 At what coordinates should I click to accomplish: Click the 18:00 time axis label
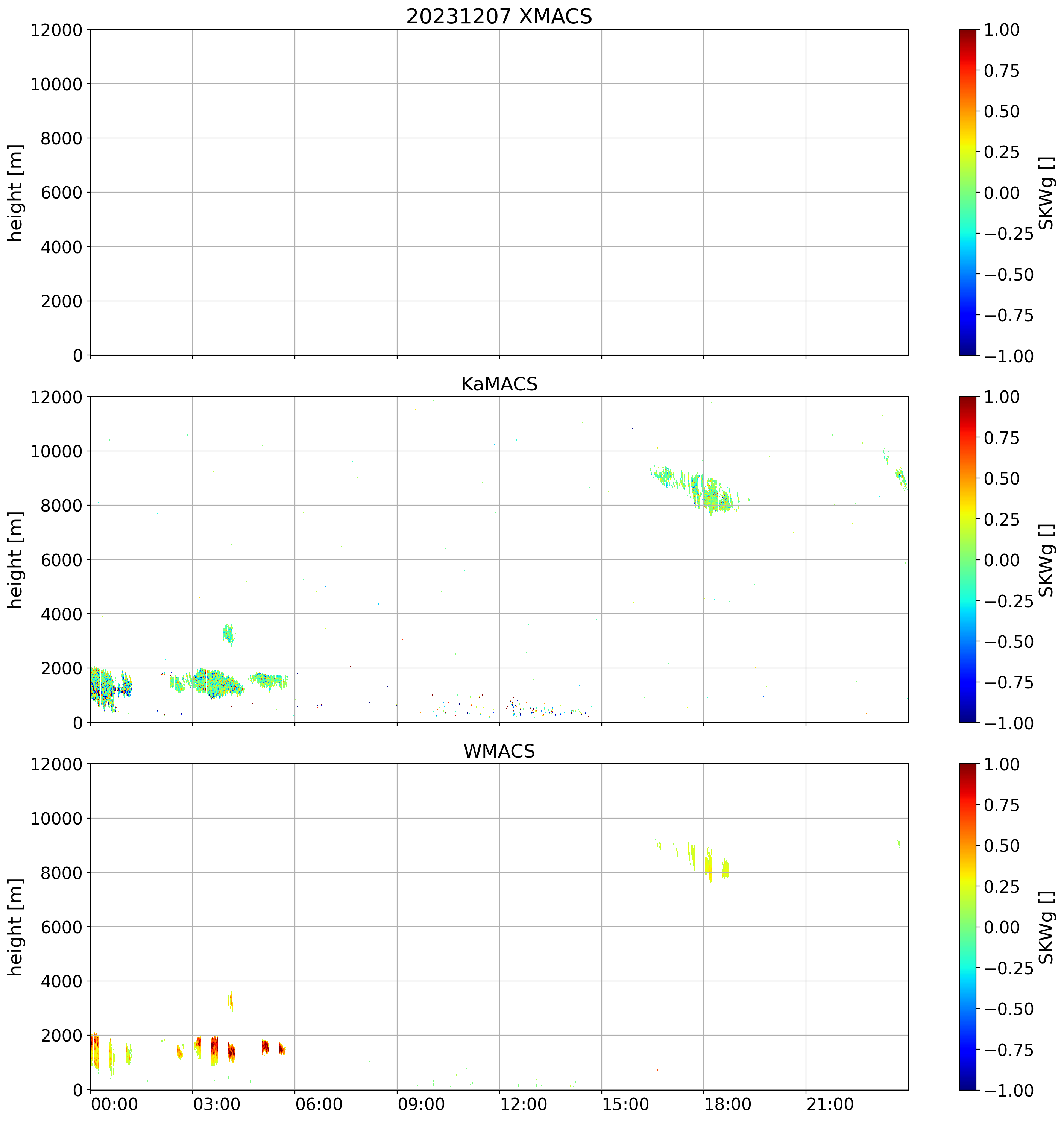728,1104
